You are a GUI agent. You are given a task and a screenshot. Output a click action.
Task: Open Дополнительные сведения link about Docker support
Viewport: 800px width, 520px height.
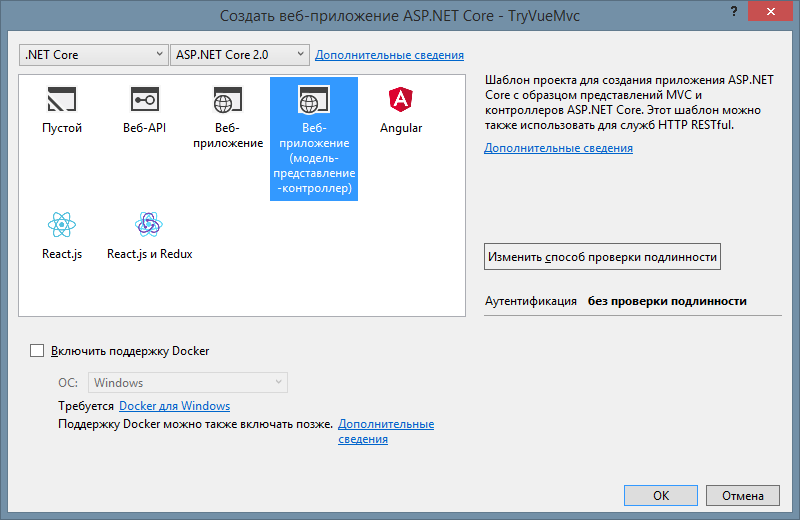click(386, 431)
